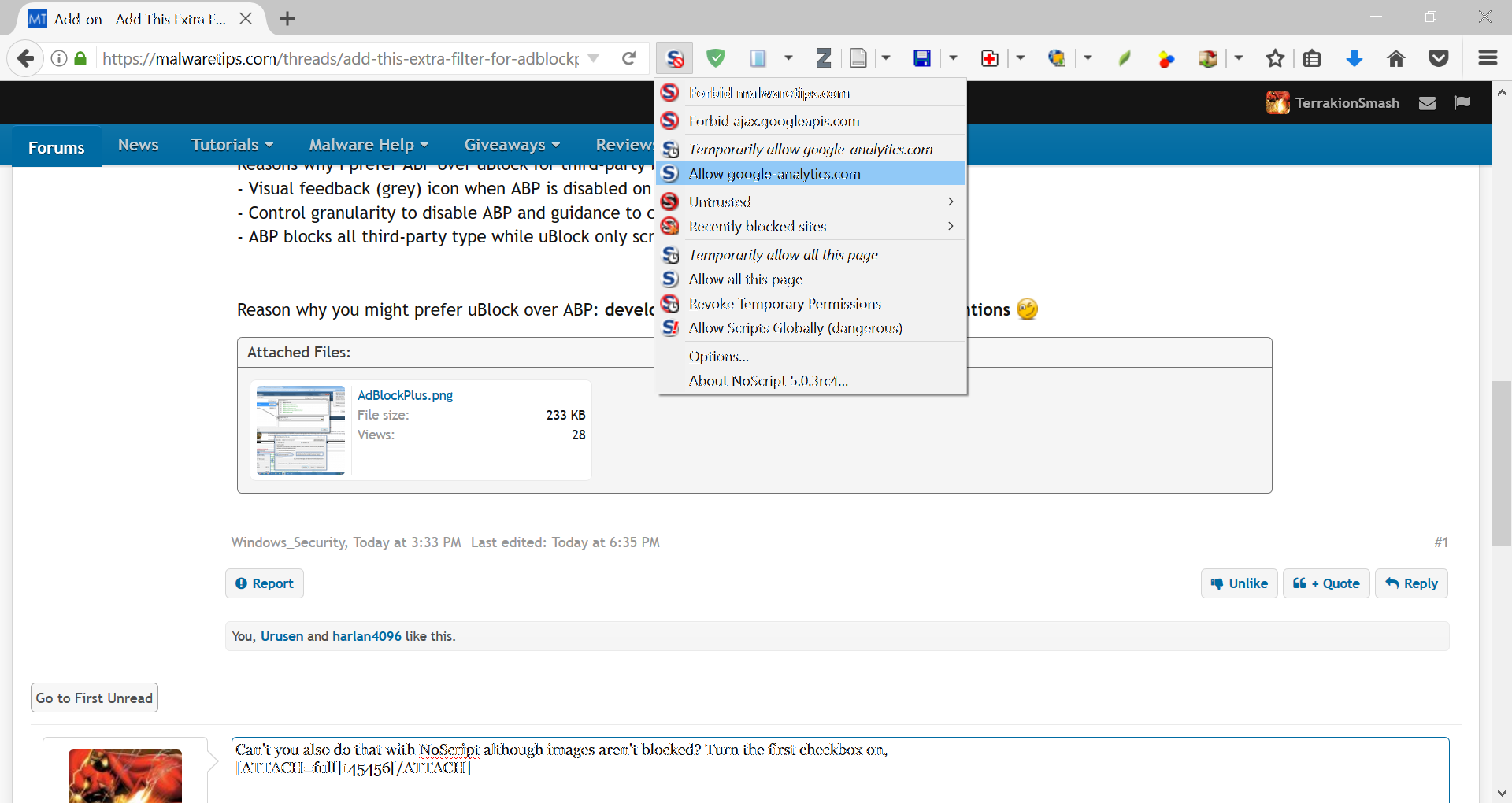The image size is (1512, 803).
Task: Click the blue sidebar panel toolbar icon
Action: 758,58
